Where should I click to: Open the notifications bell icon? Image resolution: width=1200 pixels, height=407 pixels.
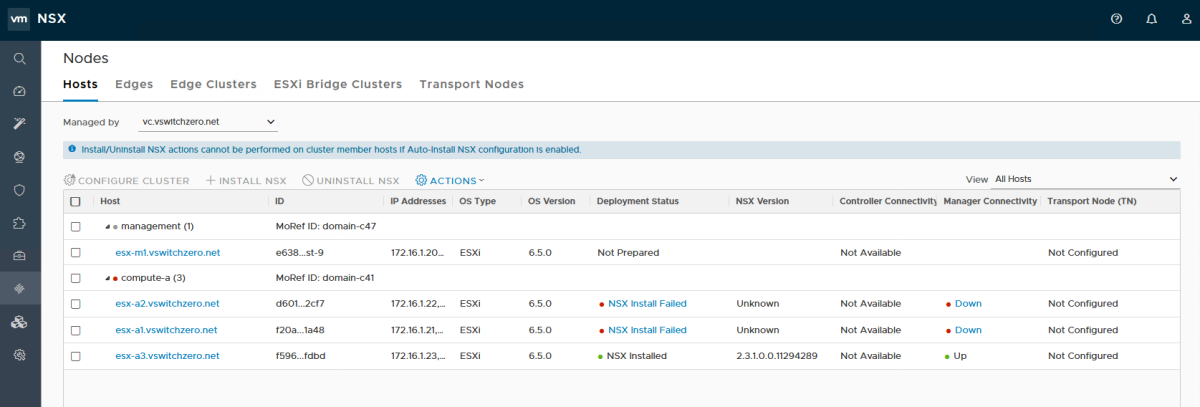pos(1151,19)
